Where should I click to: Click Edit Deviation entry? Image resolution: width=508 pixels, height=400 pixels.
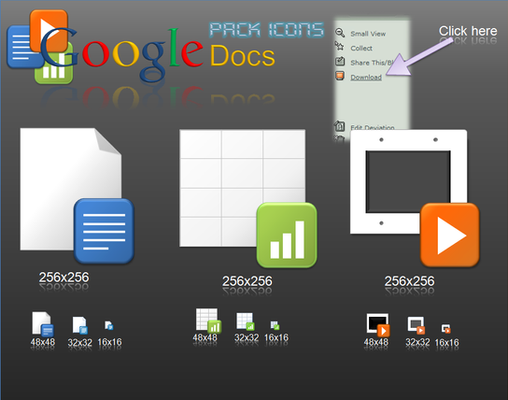(364, 127)
